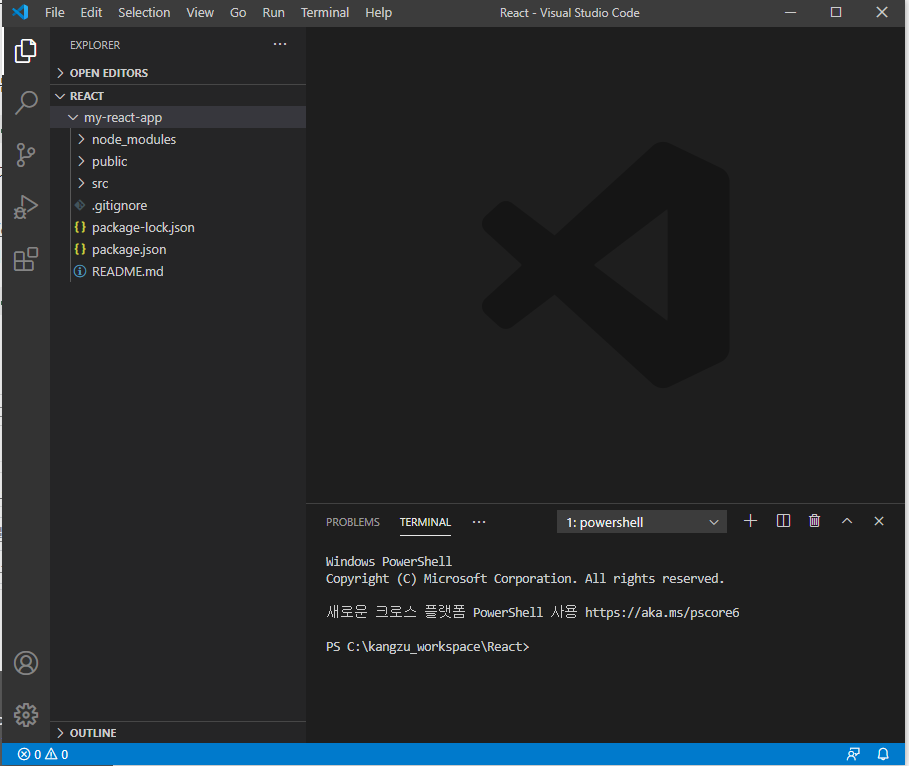This screenshot has width=909, height=766.
Task: Split the terminal panel
Action: (x=783, y=521)
